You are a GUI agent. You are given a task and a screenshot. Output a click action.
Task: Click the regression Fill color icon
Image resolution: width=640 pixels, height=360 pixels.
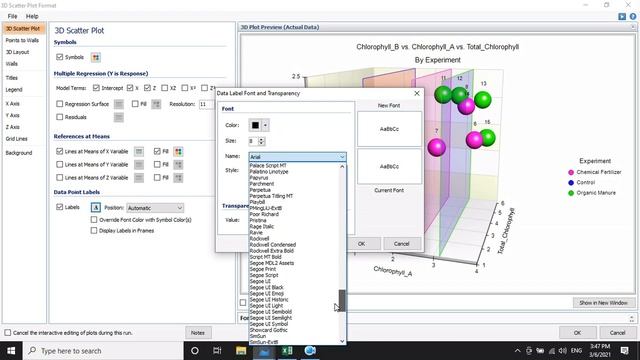pos(156,104)
